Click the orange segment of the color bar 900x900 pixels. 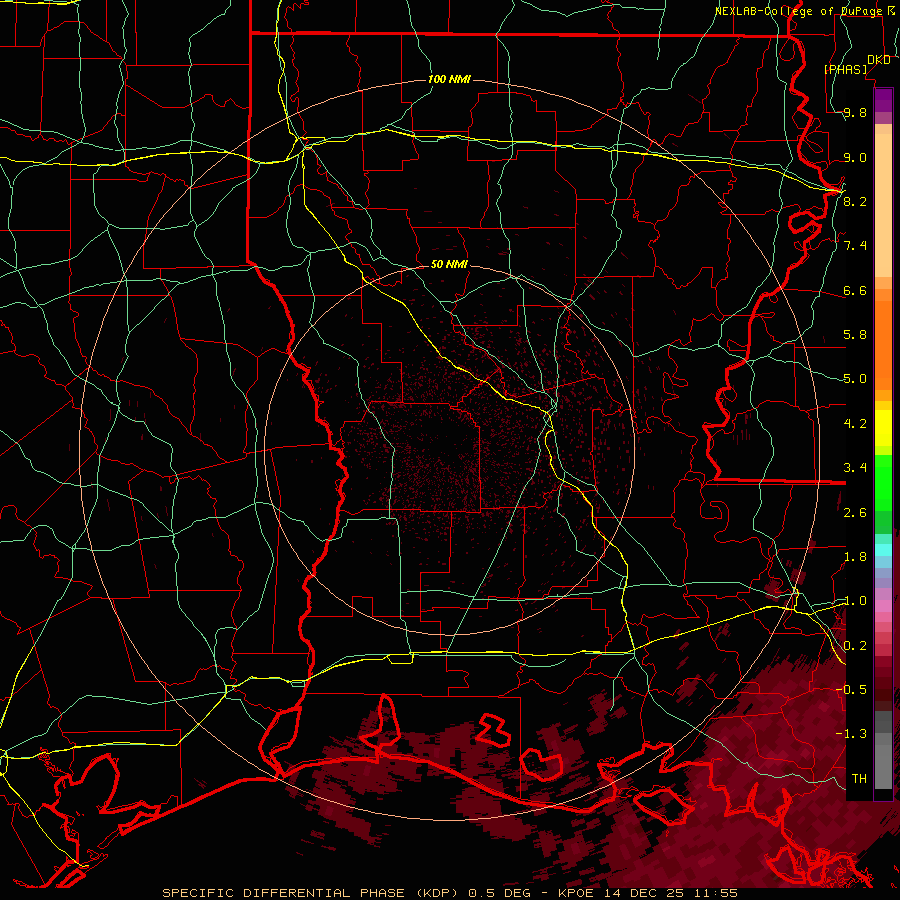point(883,344)
